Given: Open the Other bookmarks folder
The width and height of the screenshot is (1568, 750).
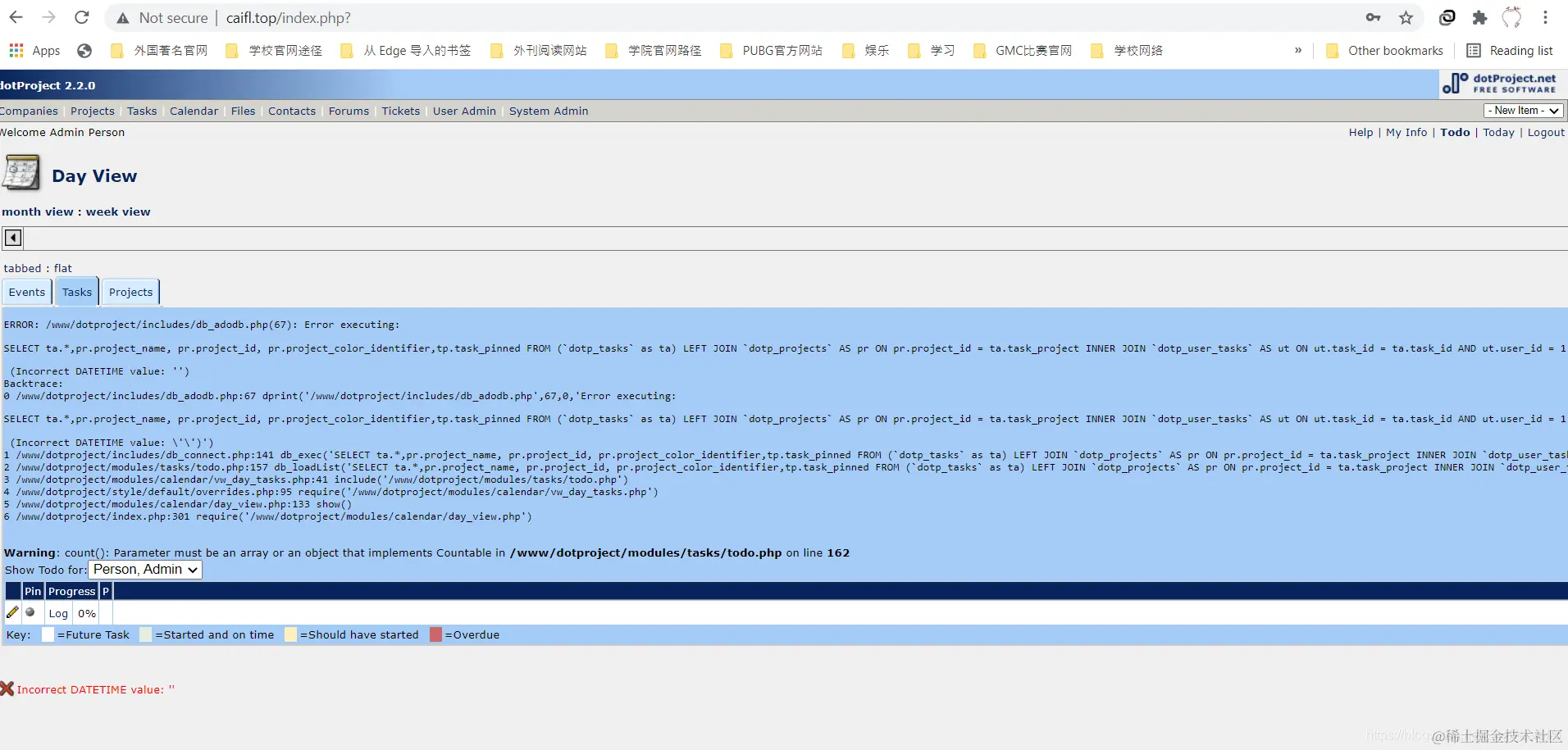Looking at the screenshot, I should tap(1384, 51).
